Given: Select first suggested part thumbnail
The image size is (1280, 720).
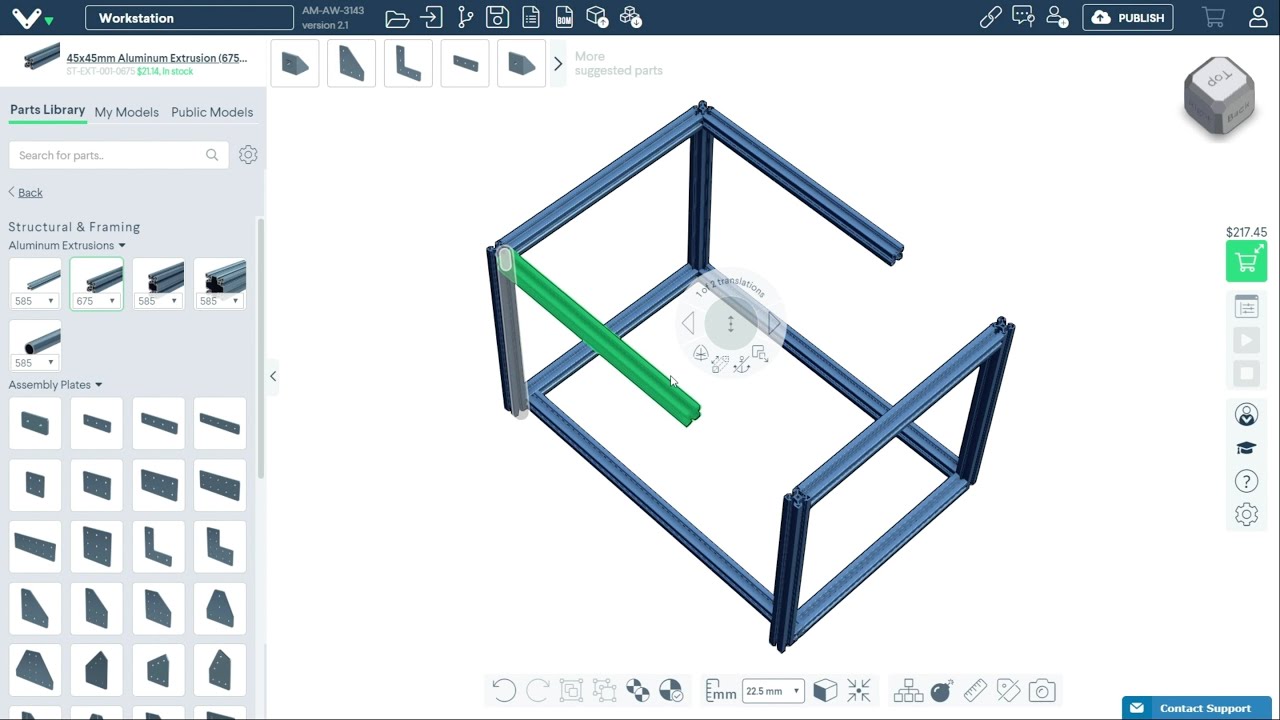Looking at the screenshot, I should point(295,64).
